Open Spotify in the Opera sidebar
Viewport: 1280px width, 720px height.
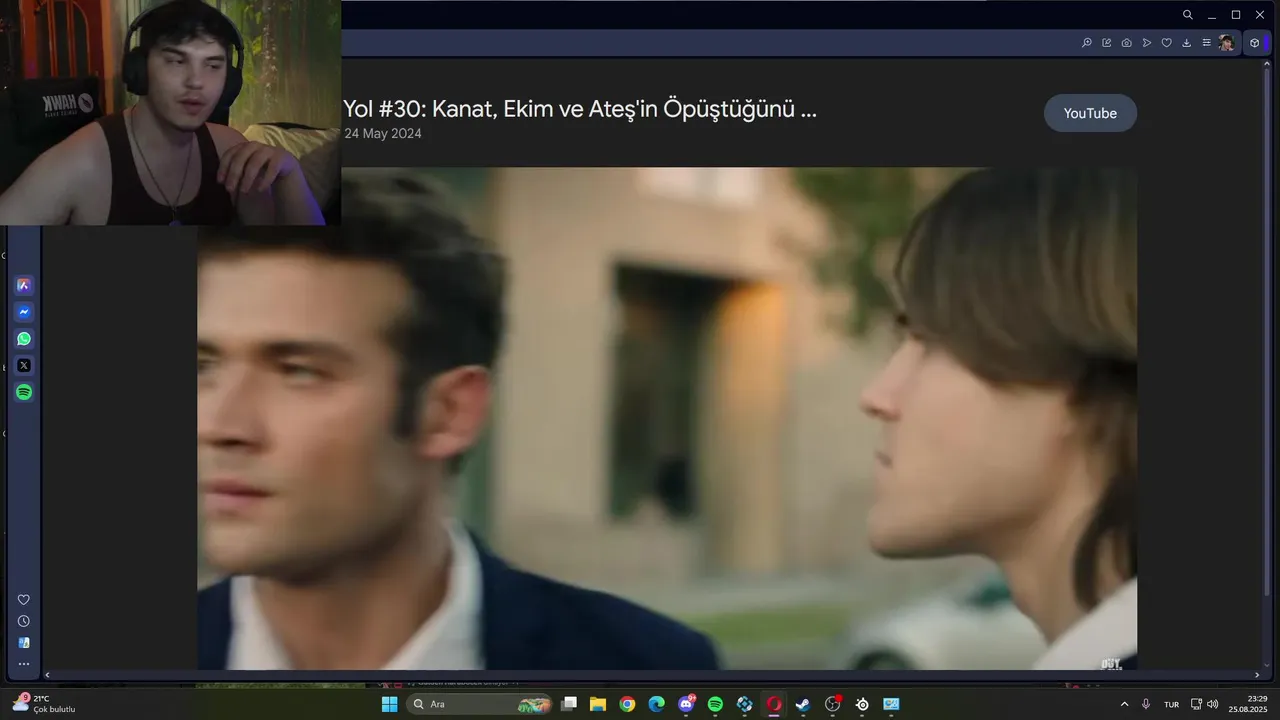[24, 393]
